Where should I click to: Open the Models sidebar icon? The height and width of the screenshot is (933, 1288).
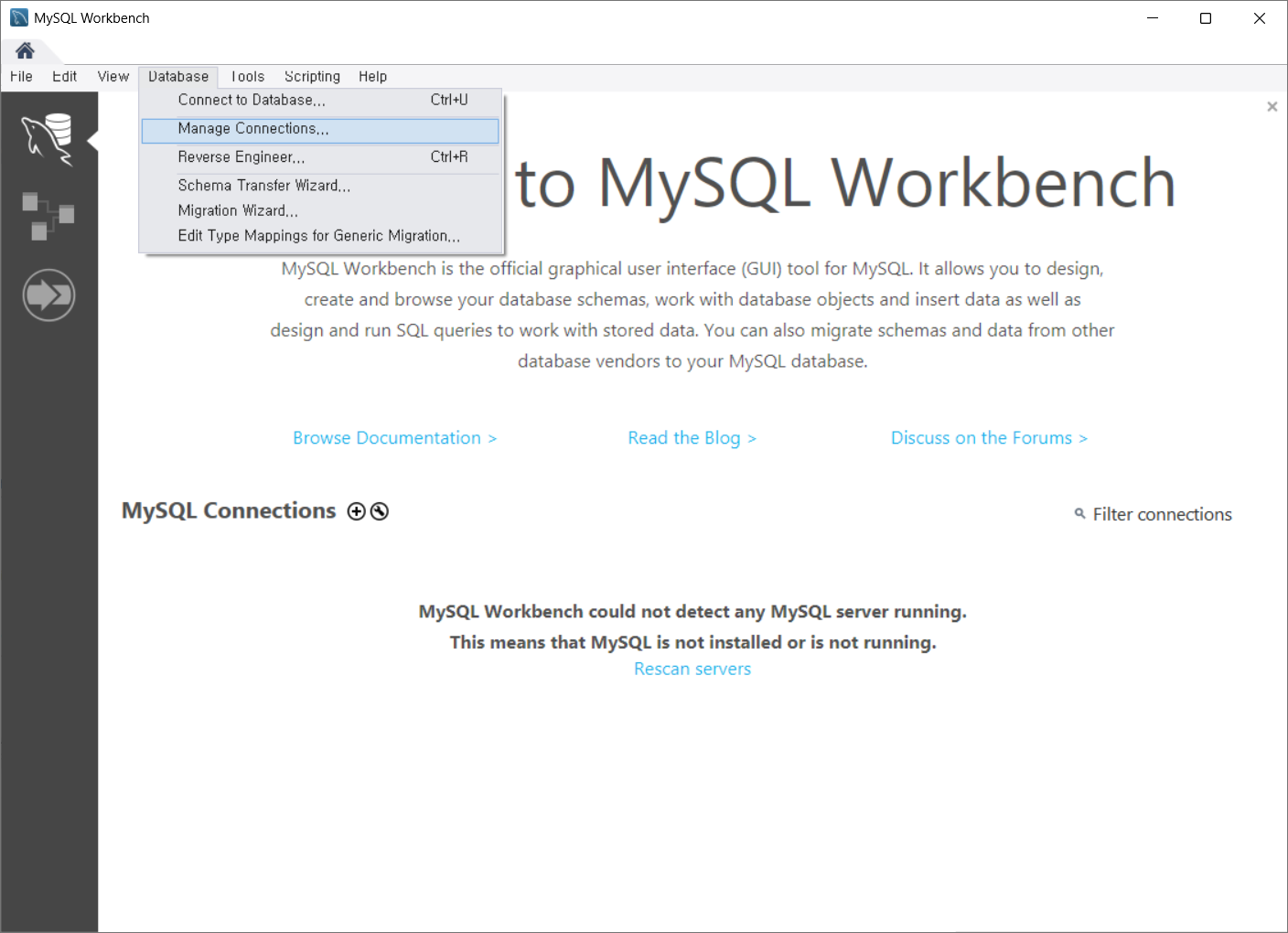coord(48,216)
